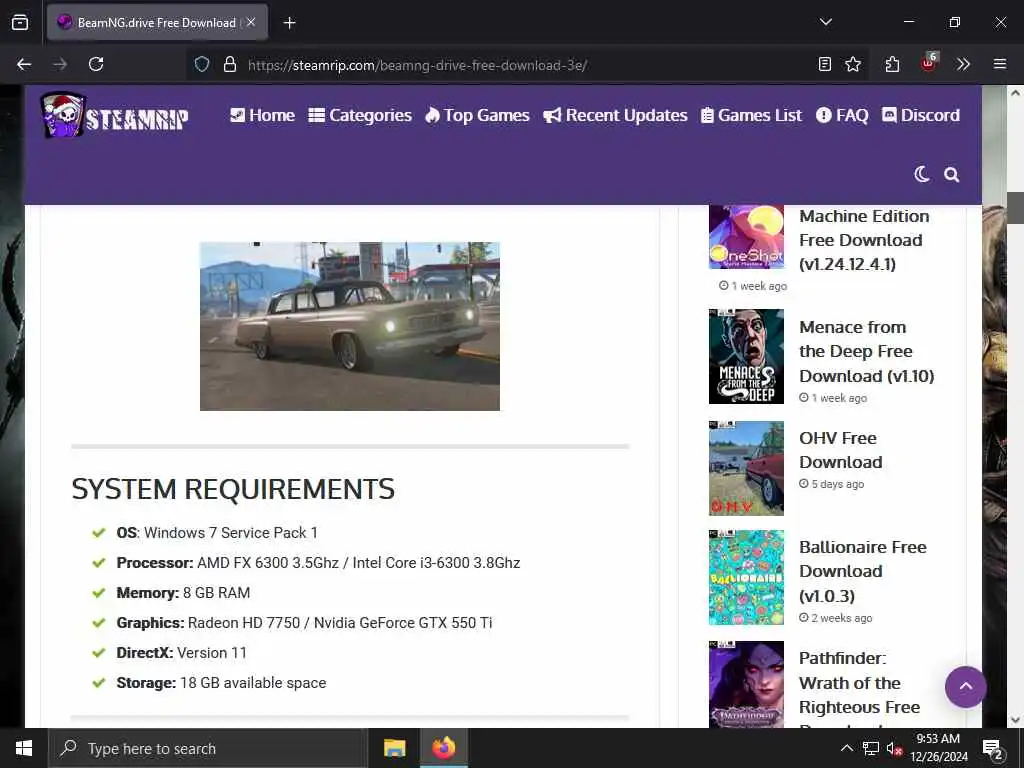
Task: Open File Explorer from the taskbar
Action: (394, 748)
